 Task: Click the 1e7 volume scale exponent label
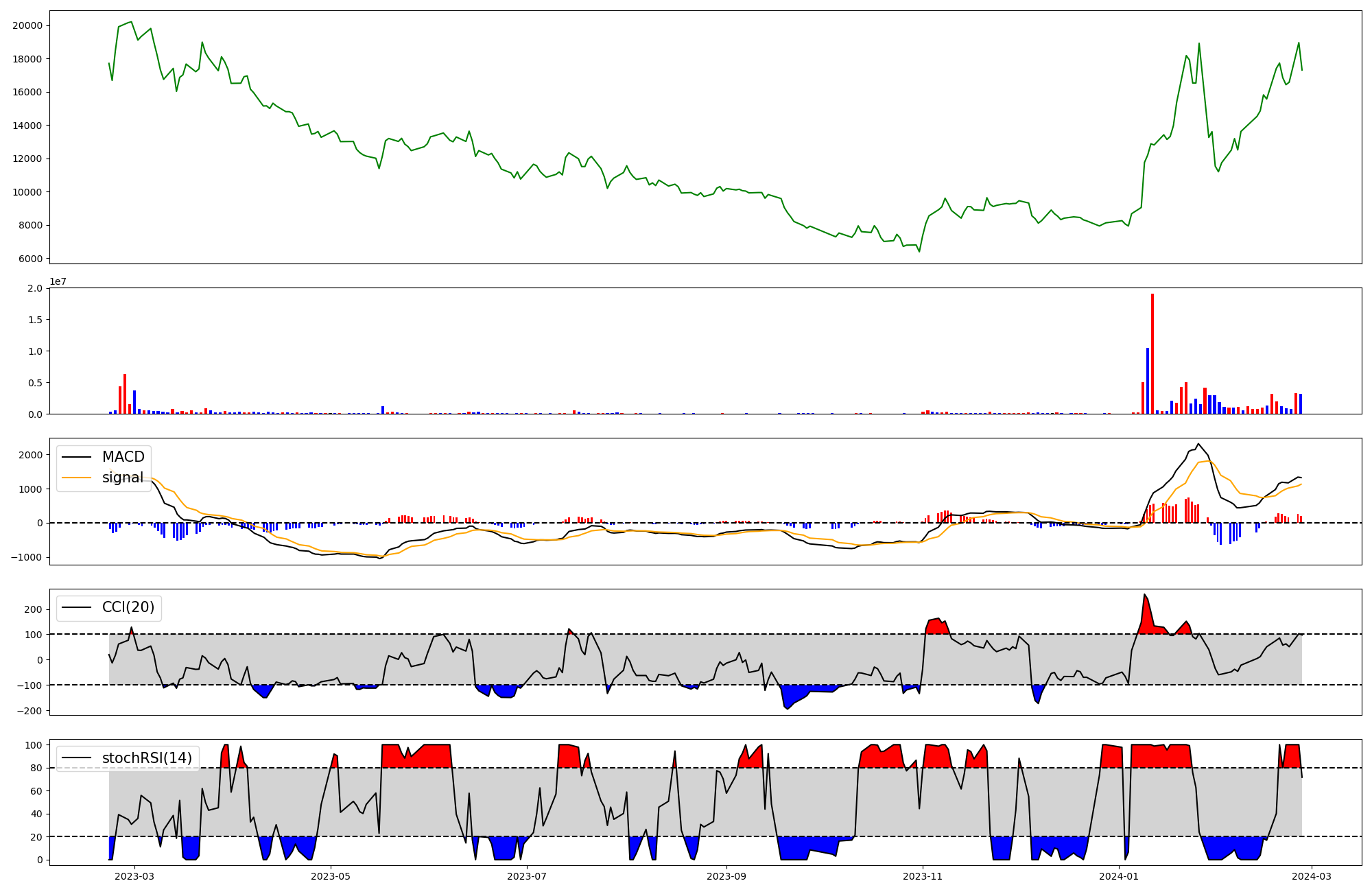[x=58, y=281]
